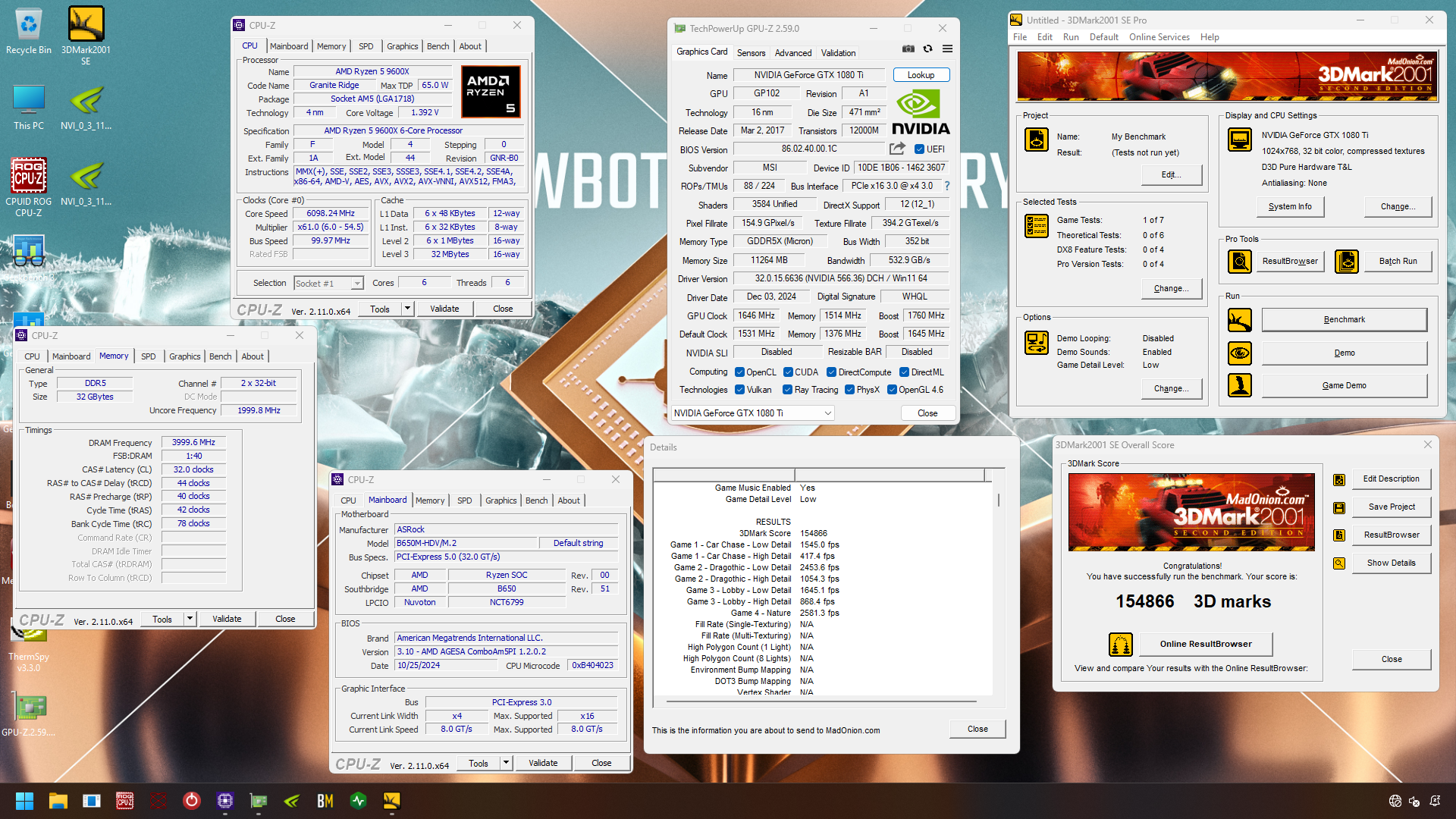Open This PC desktop icon
Viewport: 1456px width, 819px height.
click(x=29, y=108)
